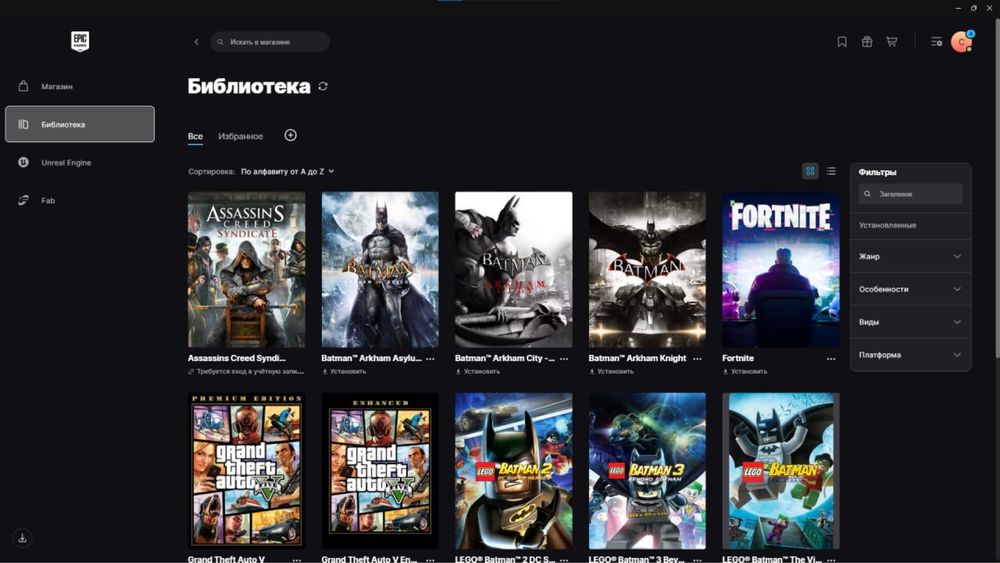Open the gift redeem icon

click(867, 41)
